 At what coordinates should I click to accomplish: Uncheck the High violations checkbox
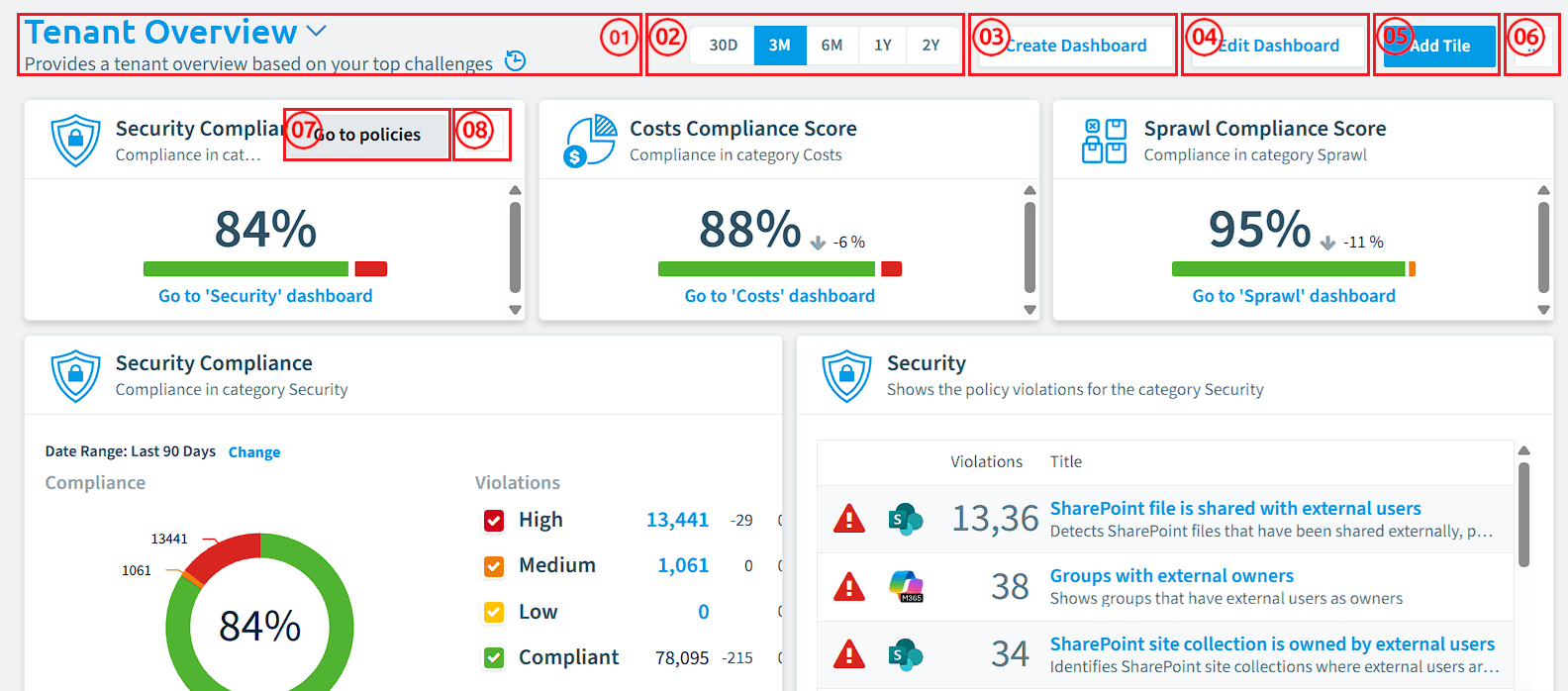(494, 520)
